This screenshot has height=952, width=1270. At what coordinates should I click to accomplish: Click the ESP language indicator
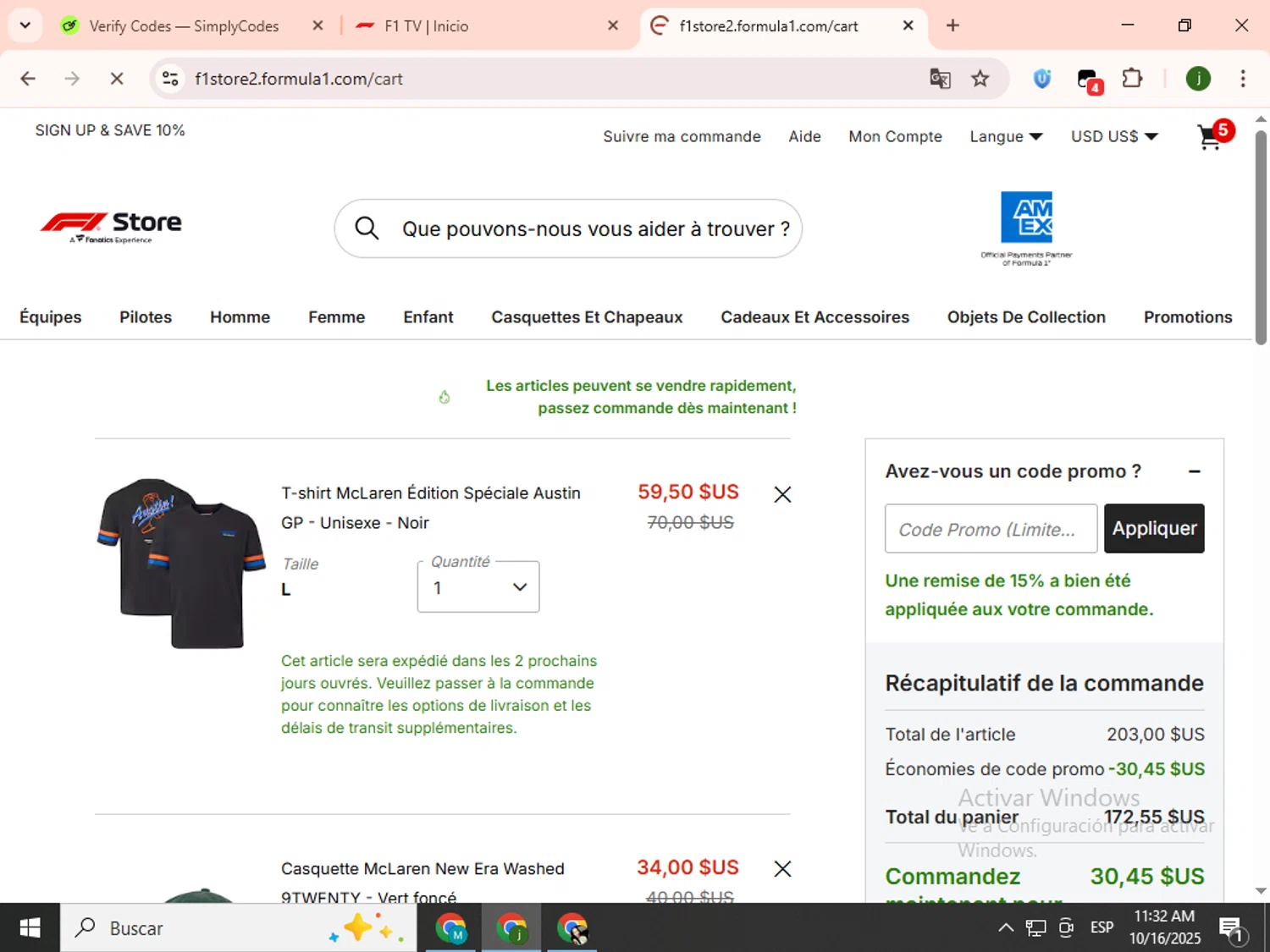tap(1102, 927)
